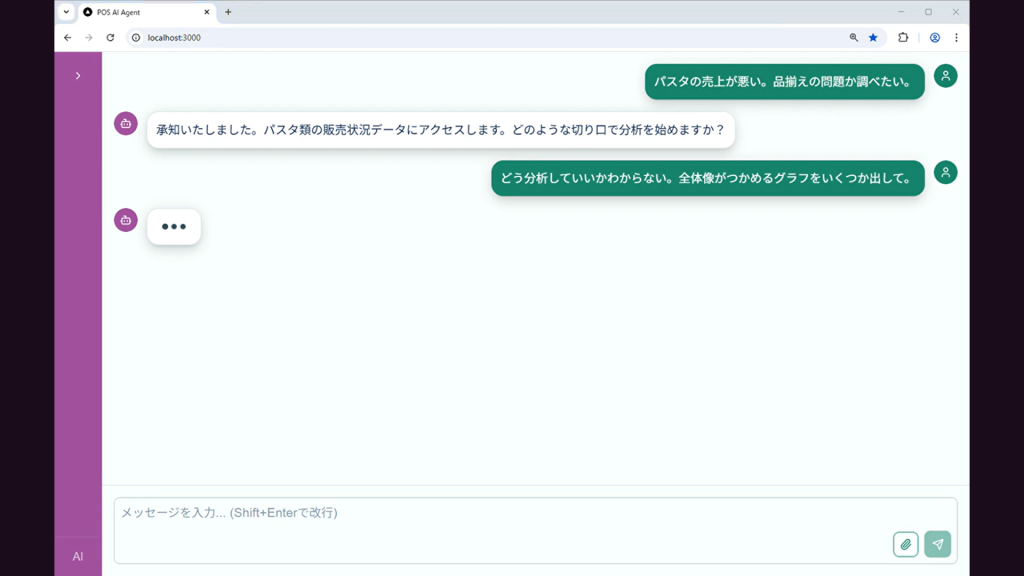Open a new browser tab with the plus
This screenshot has height=576, width=1024.
click(228, 13)
